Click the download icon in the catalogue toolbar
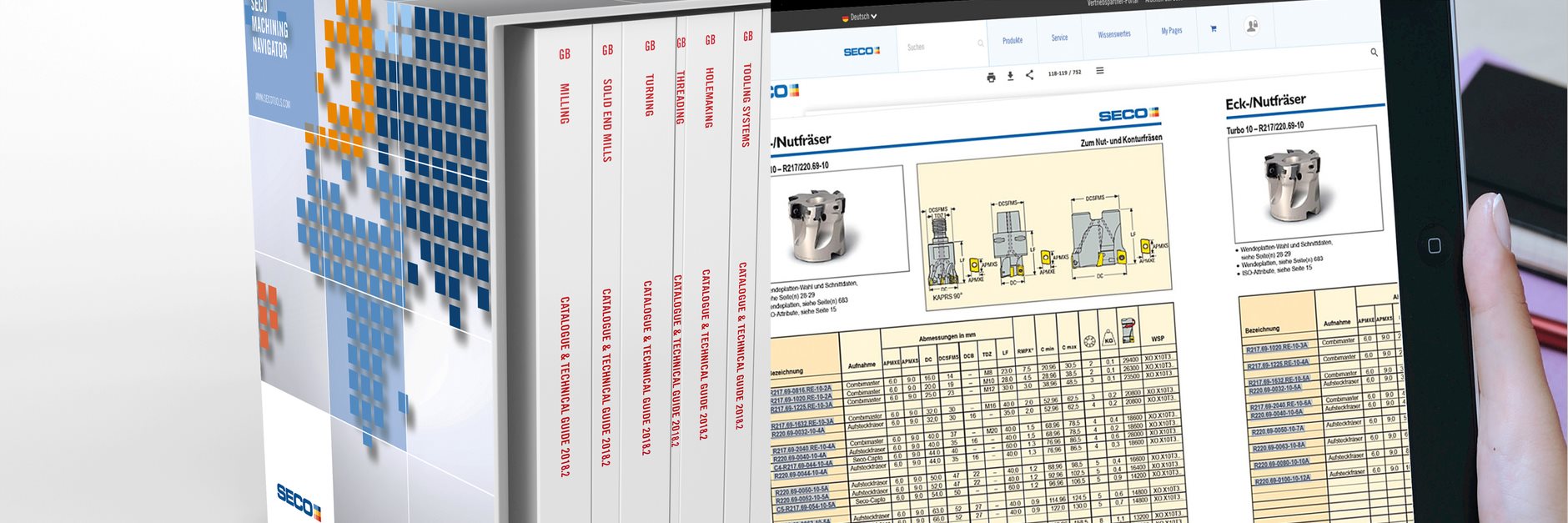The width and height of the screenshot is (1568, 523). tap(1010, 77)
